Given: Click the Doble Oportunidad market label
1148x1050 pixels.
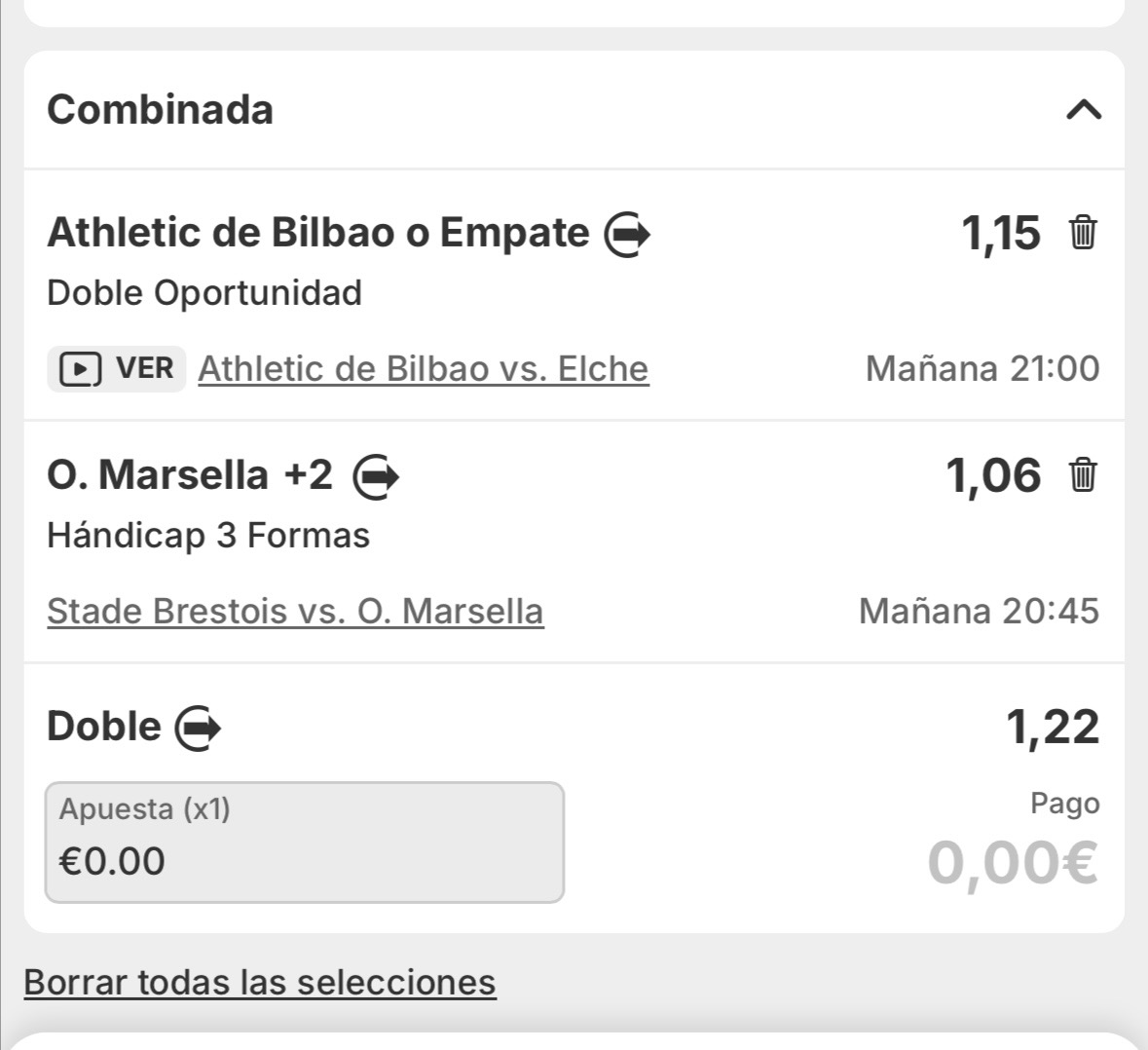Looking at the screenshot, I should tap(204, 293).
